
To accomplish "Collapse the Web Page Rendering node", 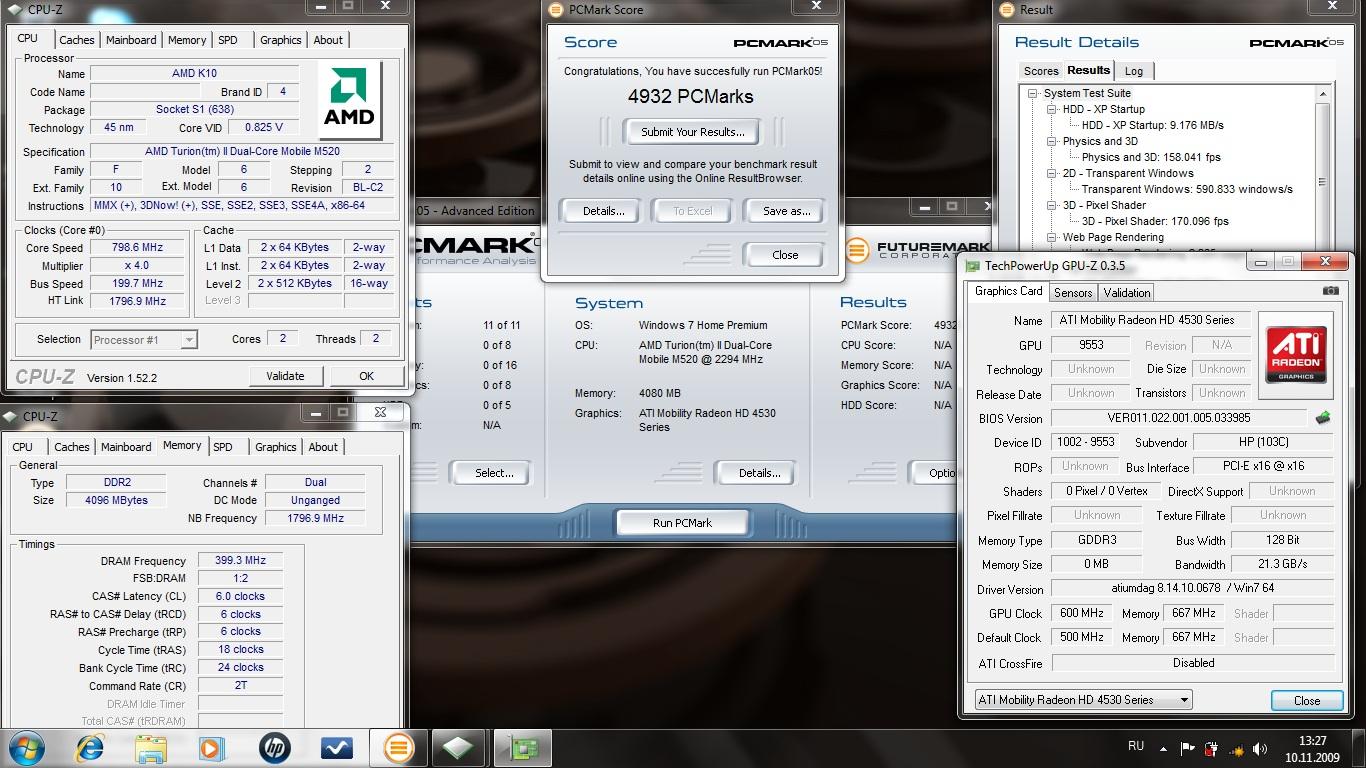I will coord(1052,237).
